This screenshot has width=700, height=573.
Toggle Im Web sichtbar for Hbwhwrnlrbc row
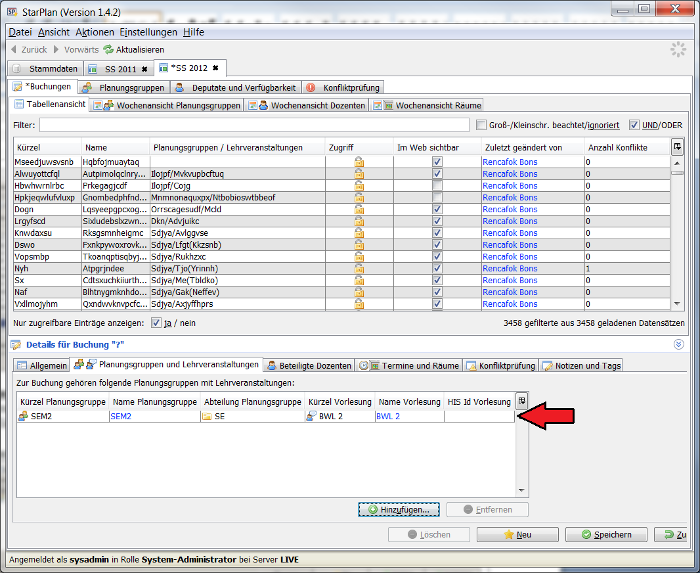438,186
